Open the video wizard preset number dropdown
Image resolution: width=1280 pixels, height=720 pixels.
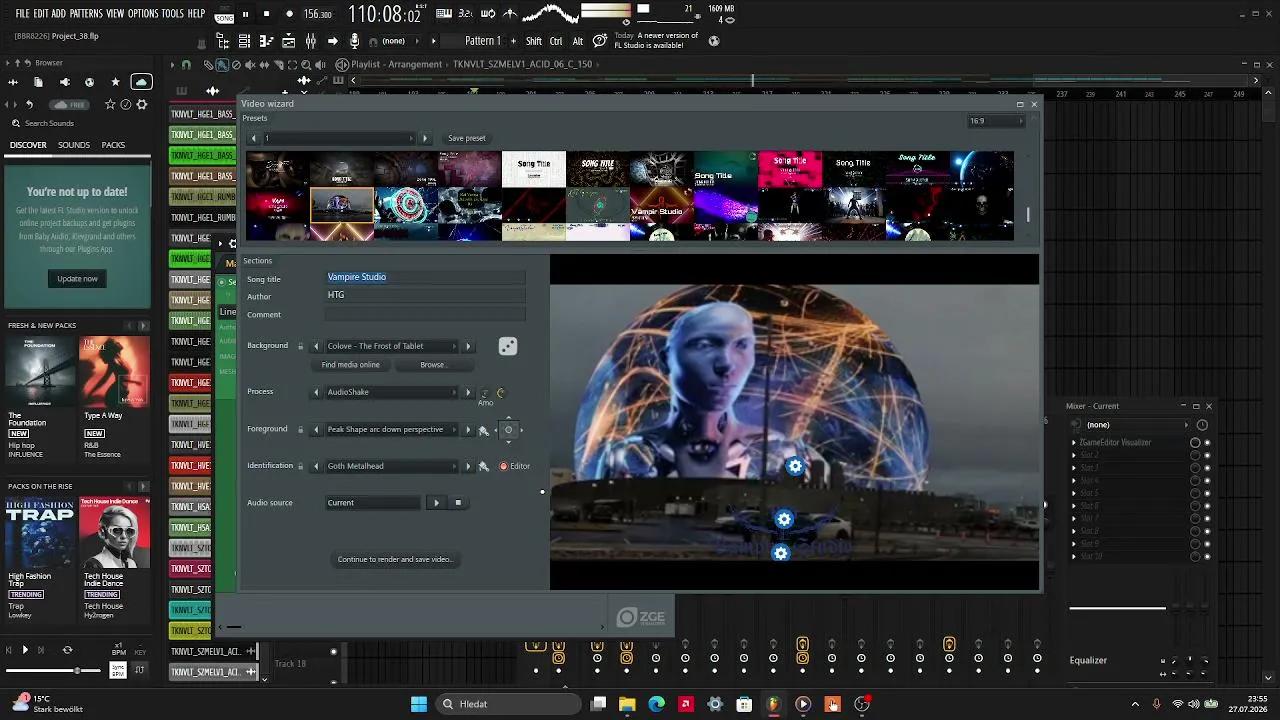click(339, 138)
